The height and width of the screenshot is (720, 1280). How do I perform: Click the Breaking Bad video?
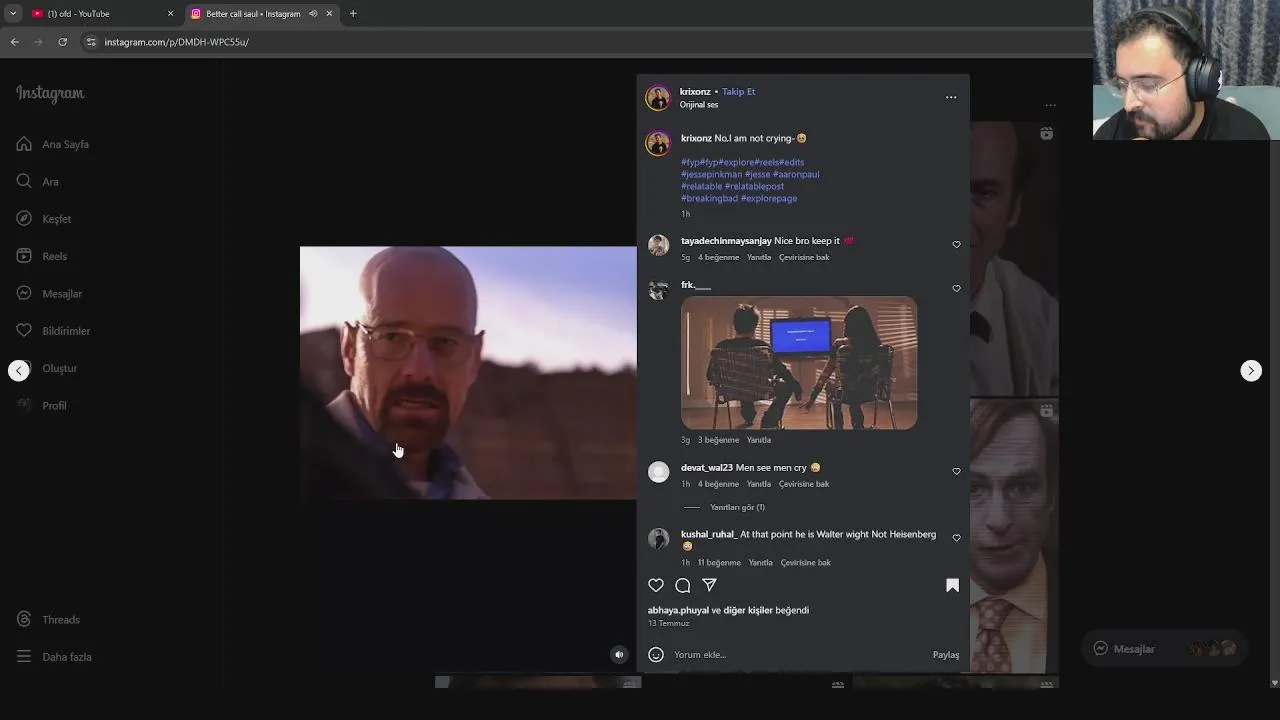point(468,372)
